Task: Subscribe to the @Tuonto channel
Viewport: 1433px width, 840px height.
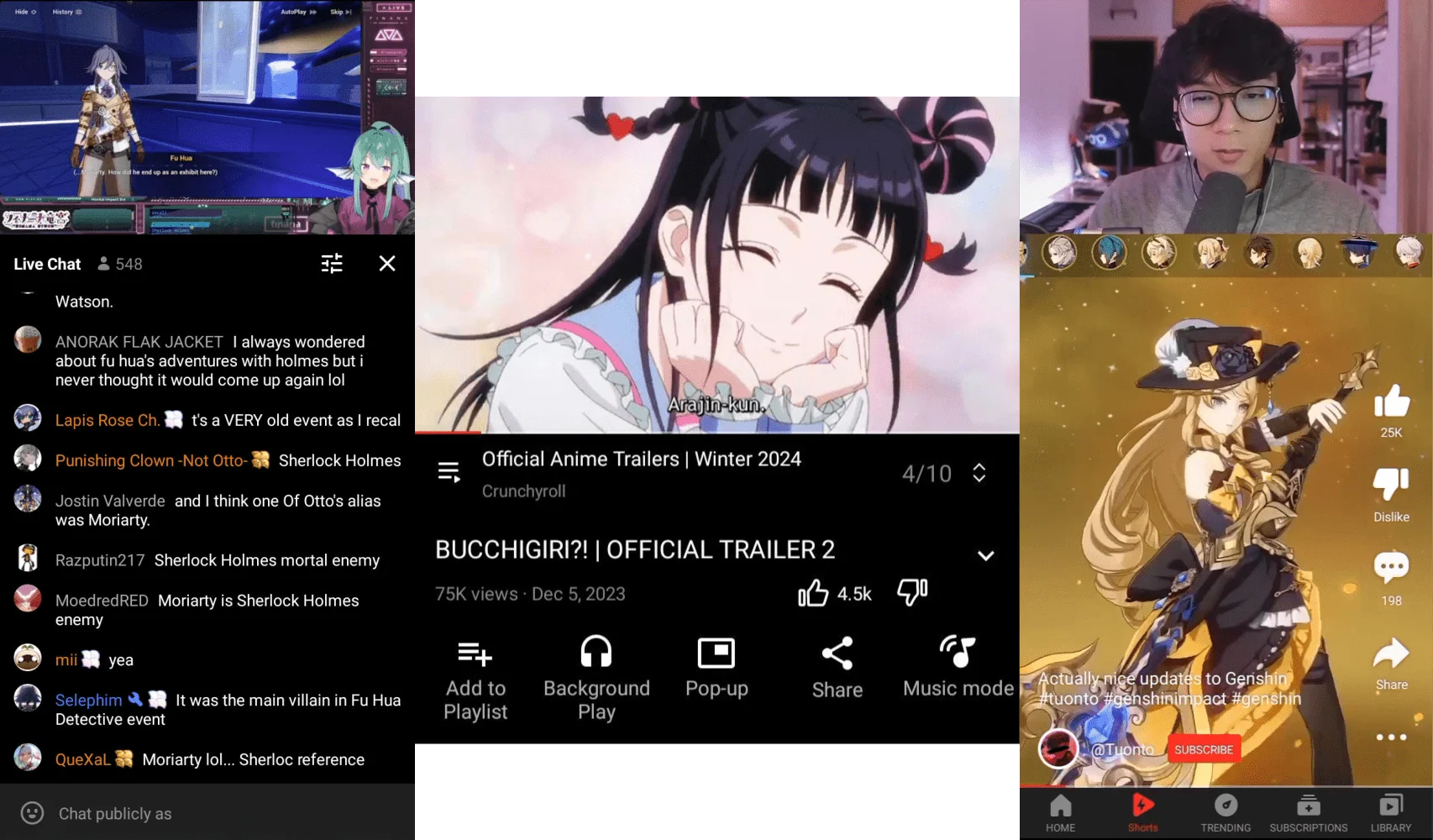Action: (1204, 749)
